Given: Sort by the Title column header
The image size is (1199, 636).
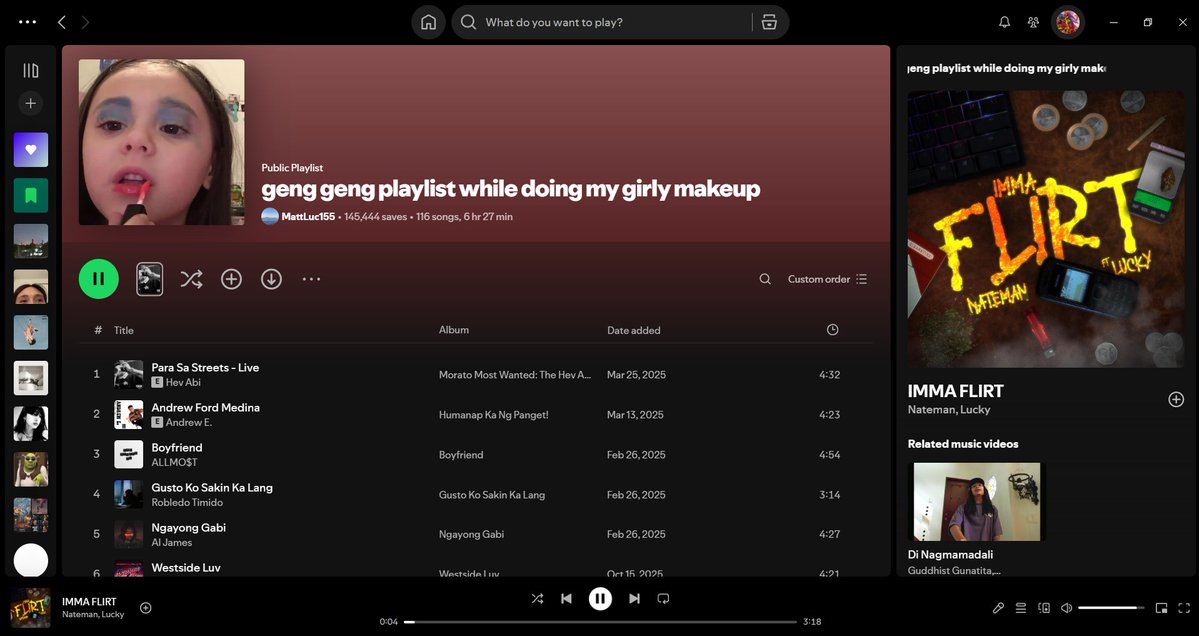Looking at the screenshot, I should coord(124,330).
